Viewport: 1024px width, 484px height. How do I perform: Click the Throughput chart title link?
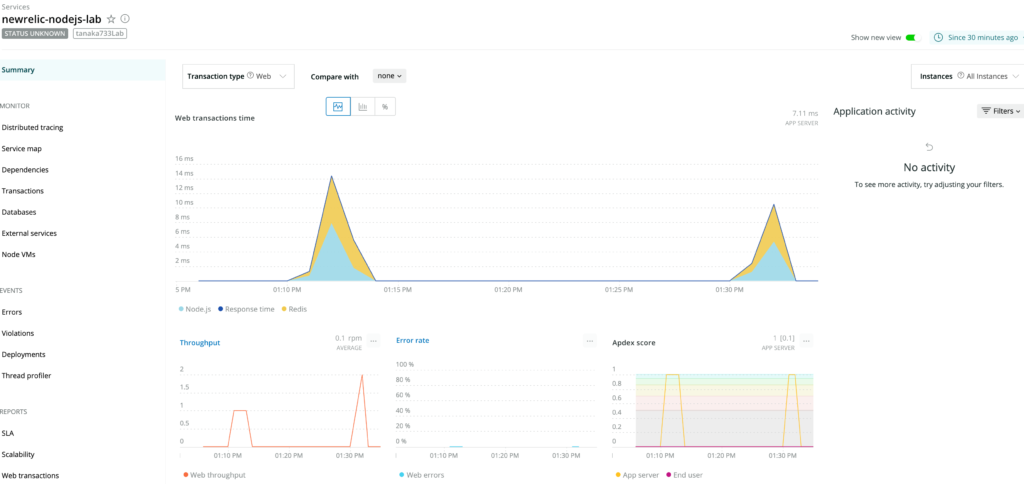(x=200, y=342)
